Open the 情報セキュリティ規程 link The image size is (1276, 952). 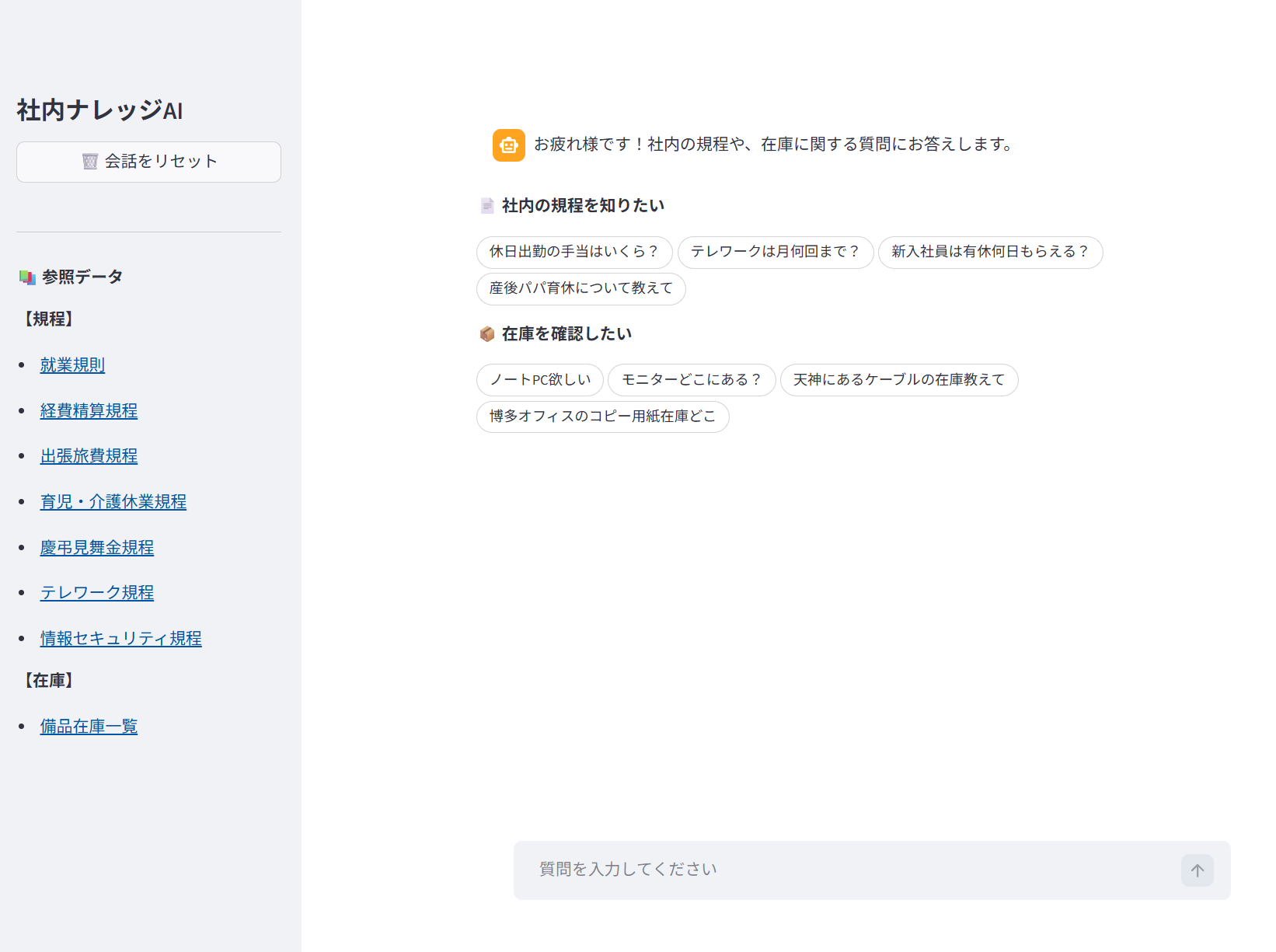coord(121,639)
